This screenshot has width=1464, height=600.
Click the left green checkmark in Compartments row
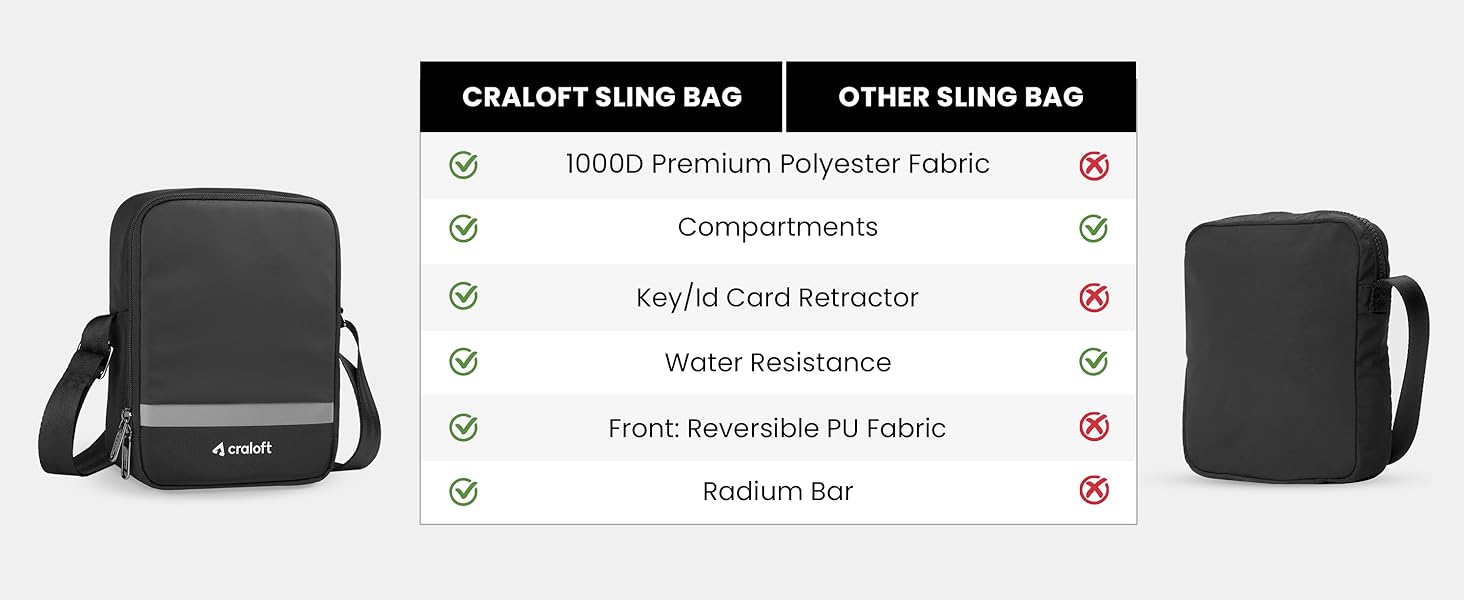click(463, 229)
